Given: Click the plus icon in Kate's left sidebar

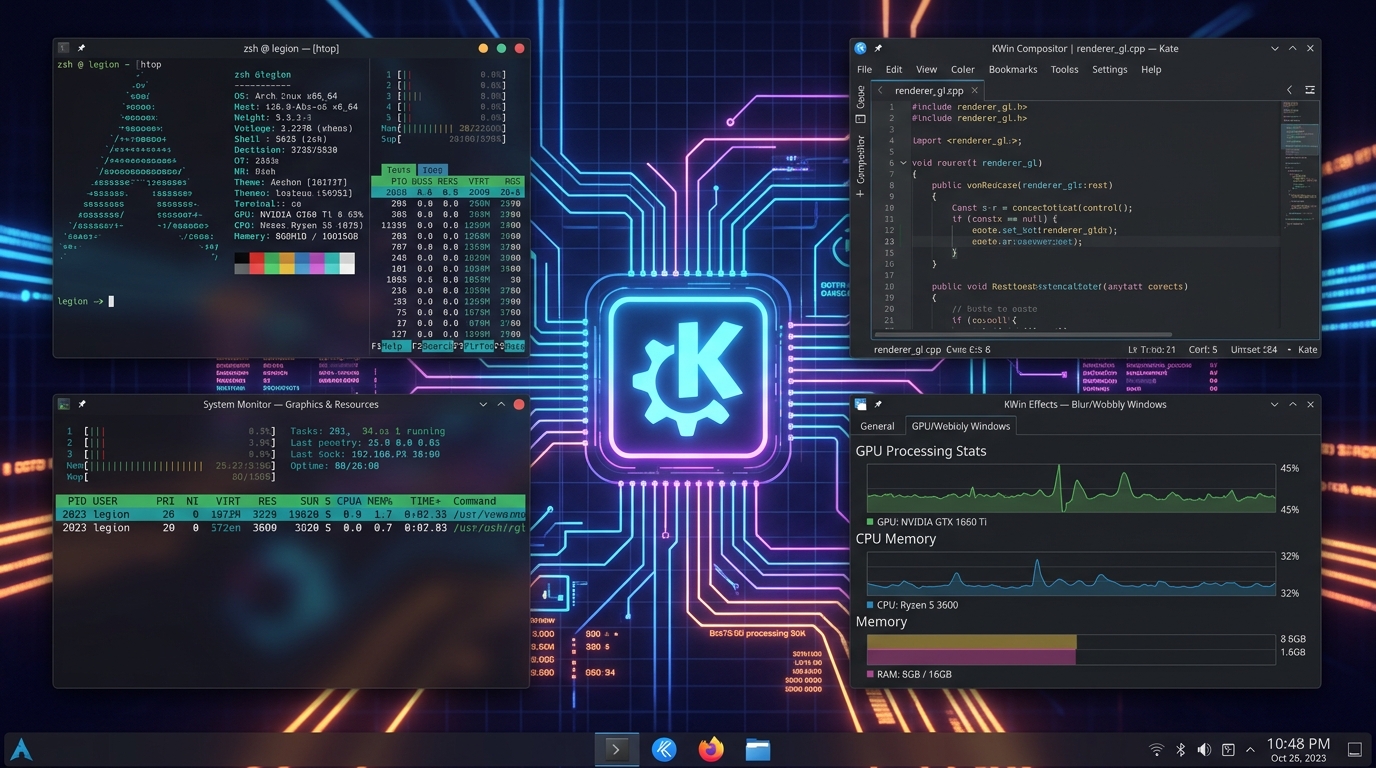Looking at the screenshot, I should click(860, 192).
